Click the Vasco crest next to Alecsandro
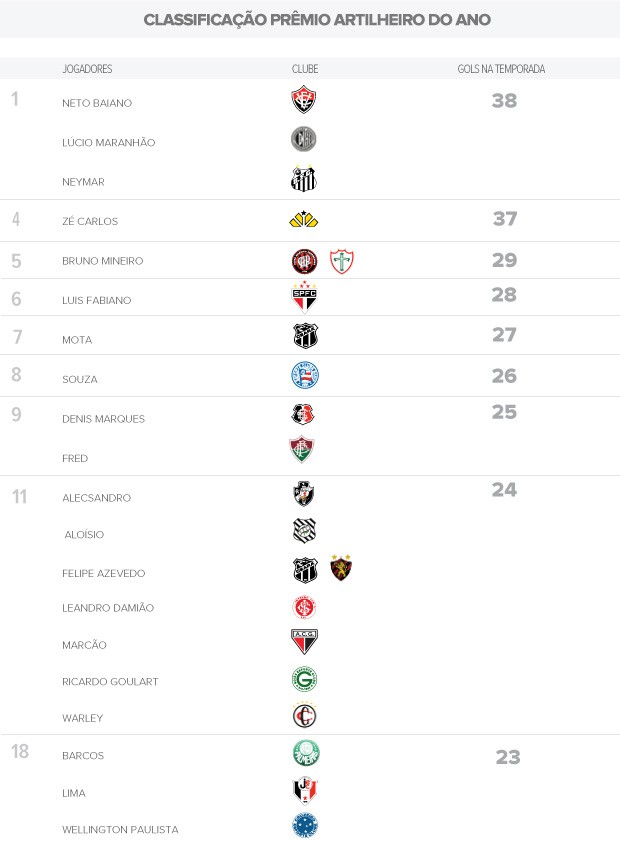620x841 pixels. tap(304, 494)
